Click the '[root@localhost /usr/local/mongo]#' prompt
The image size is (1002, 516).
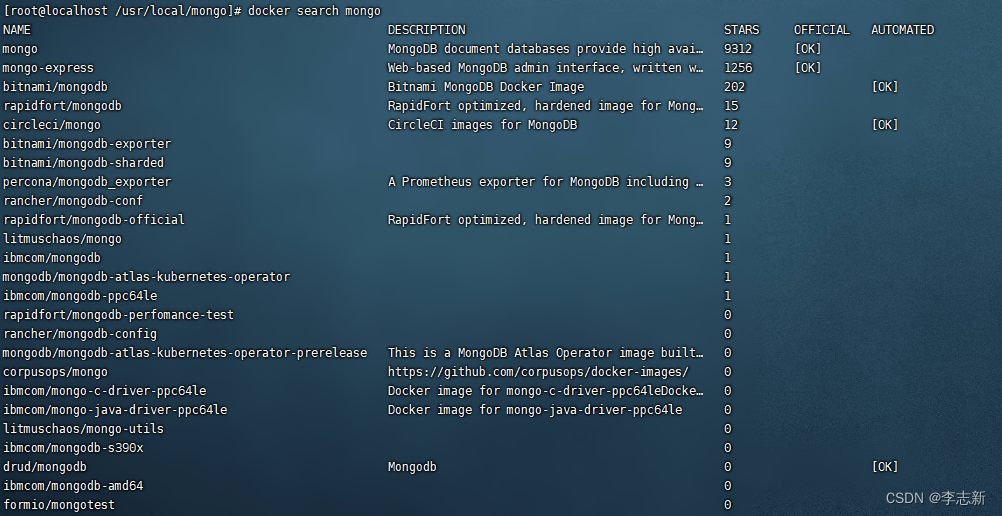[x=123, y=11]
